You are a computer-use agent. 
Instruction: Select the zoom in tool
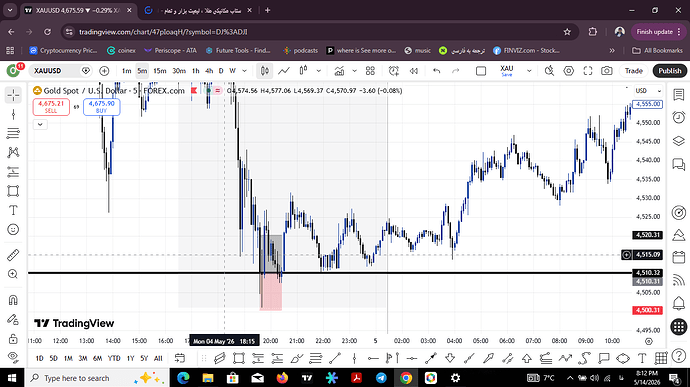click(x=13, y=274)
